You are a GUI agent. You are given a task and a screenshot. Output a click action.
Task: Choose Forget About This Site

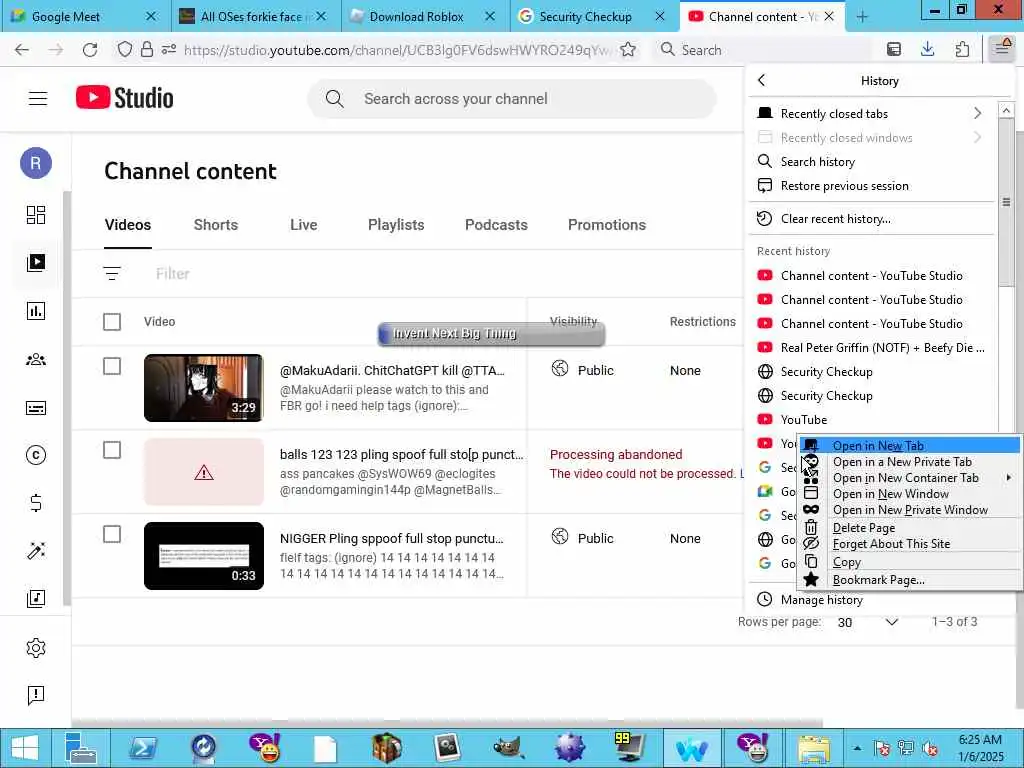909,543
